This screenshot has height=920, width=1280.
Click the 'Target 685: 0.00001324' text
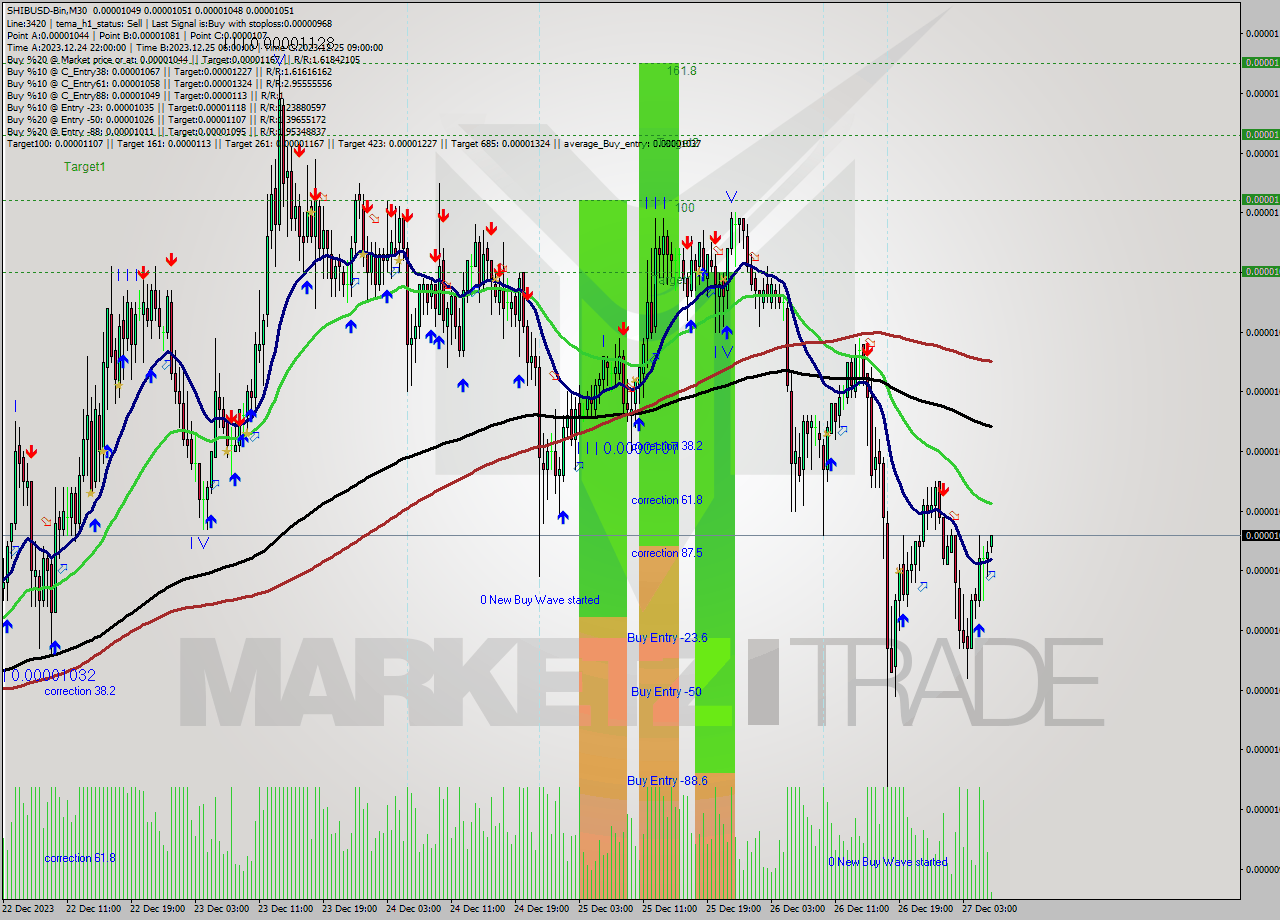click(x=501, y=144)
